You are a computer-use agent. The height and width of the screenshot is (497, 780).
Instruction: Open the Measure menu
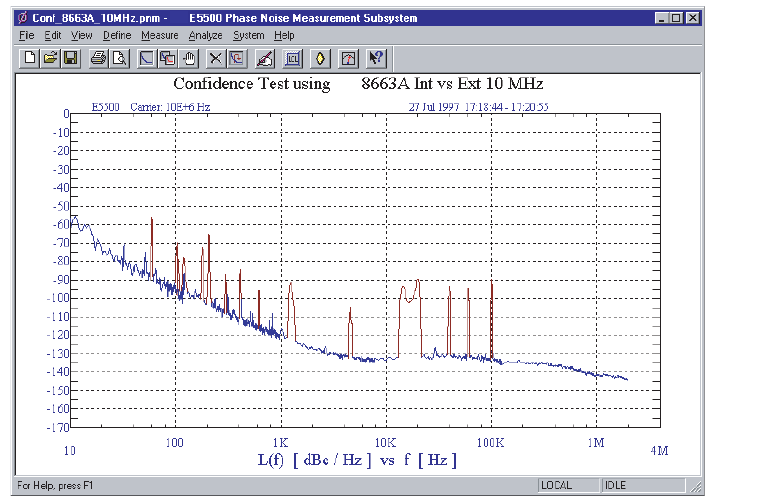click(x=159, y=35)
